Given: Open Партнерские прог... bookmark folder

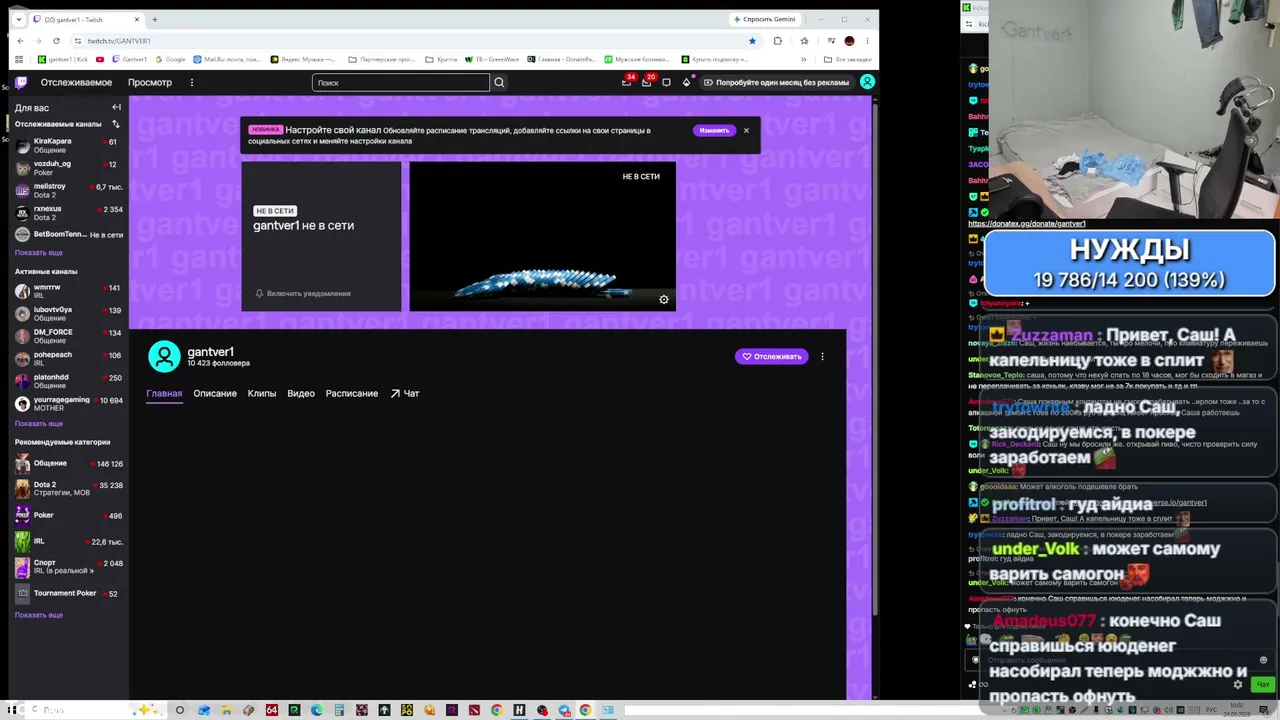Looking at the screenshot, I should point(382,59).
